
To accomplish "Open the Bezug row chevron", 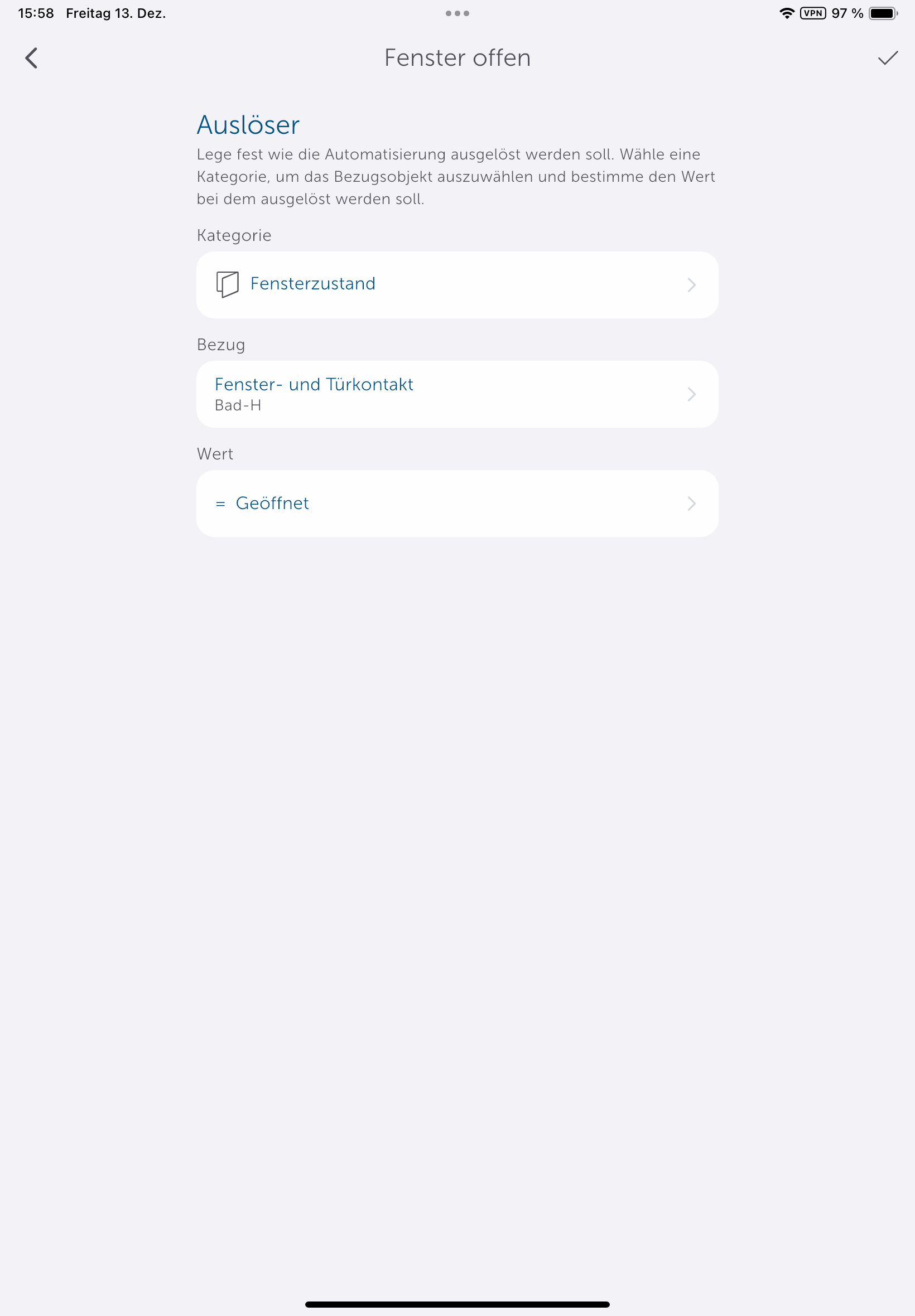I will pyautogui.click(x=691, y=394).
